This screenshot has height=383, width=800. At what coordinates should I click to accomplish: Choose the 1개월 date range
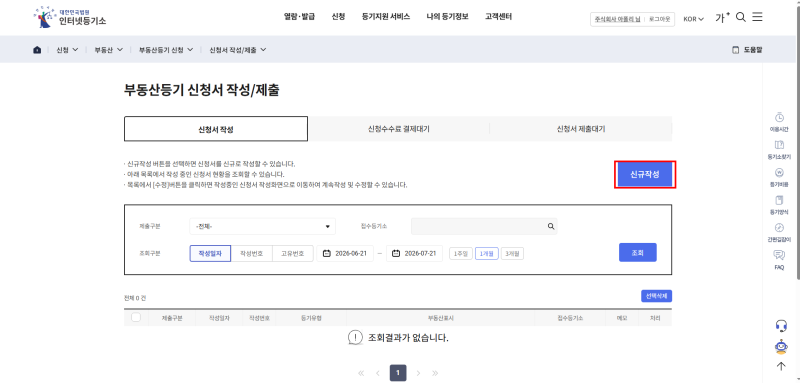tap(487, 253)
